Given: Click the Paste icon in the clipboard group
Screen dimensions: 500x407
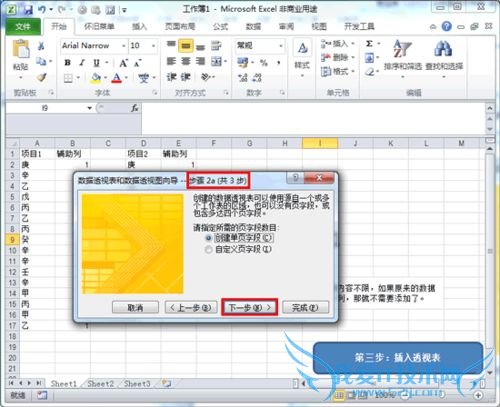Looking at the screenshot, I should click(21, 49).
